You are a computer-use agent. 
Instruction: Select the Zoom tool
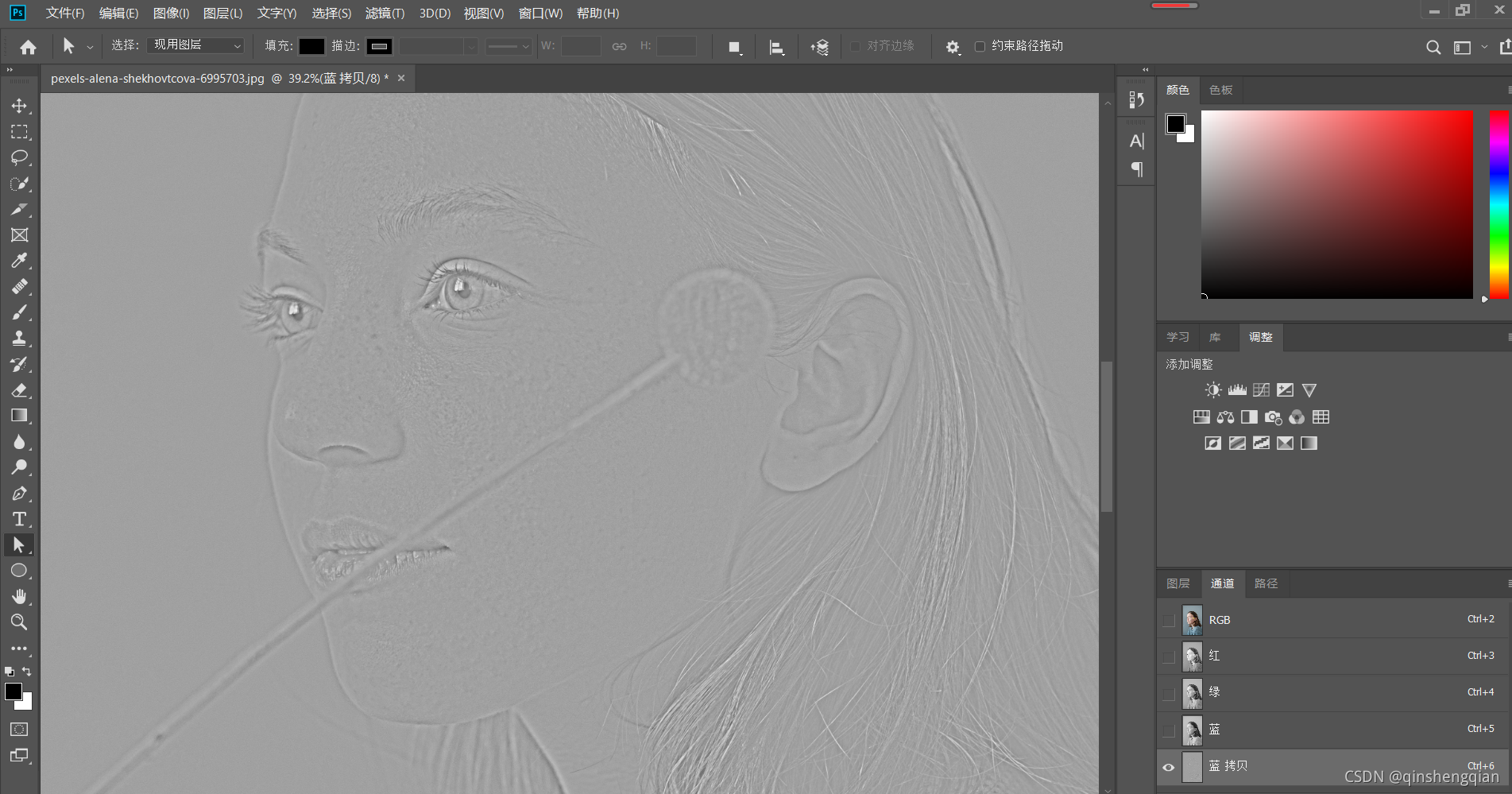19,622
